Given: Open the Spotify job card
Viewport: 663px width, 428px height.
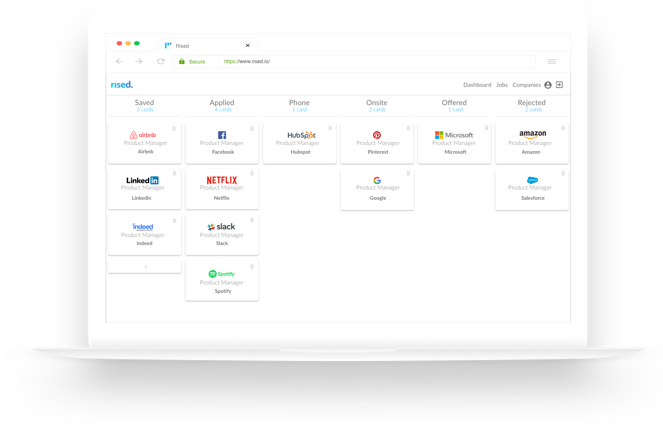Looking at the screenshot, I should click(x=222, y=281).
